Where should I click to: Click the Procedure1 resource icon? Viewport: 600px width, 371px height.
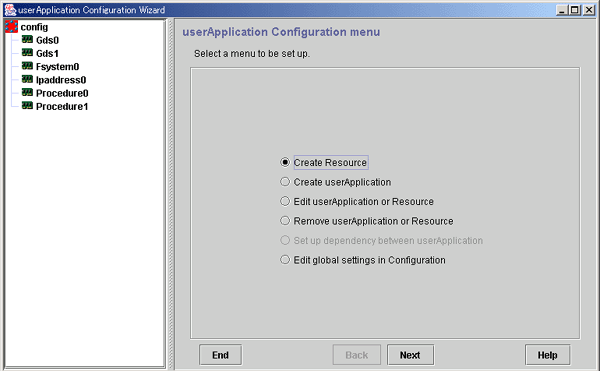(x=27, y=106)
